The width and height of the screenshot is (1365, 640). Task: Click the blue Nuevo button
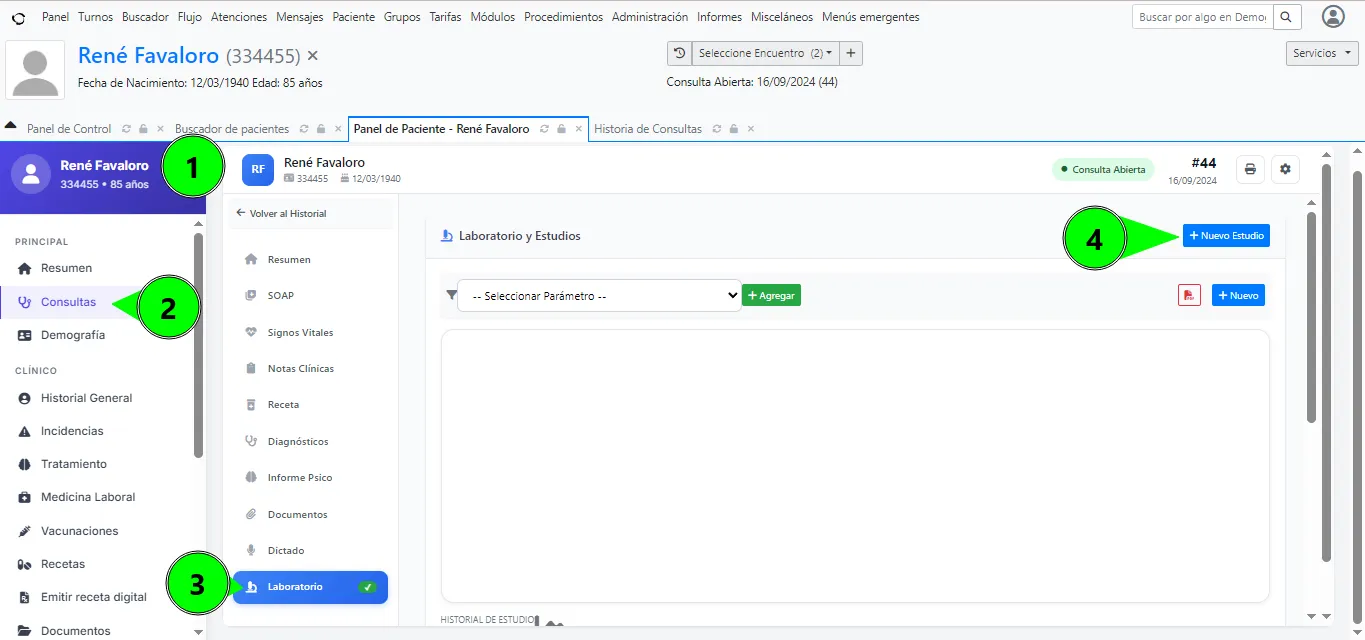coord(1238,295)
